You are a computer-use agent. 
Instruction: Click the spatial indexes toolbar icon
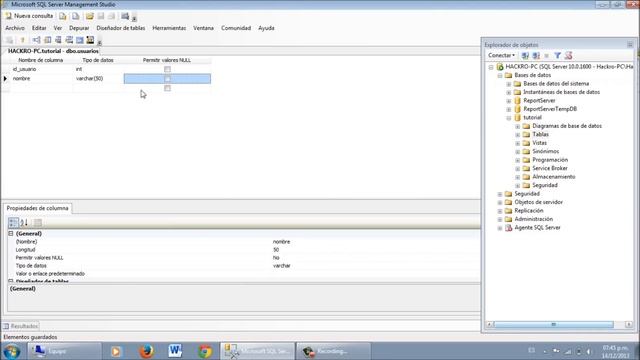coord(90,40)
